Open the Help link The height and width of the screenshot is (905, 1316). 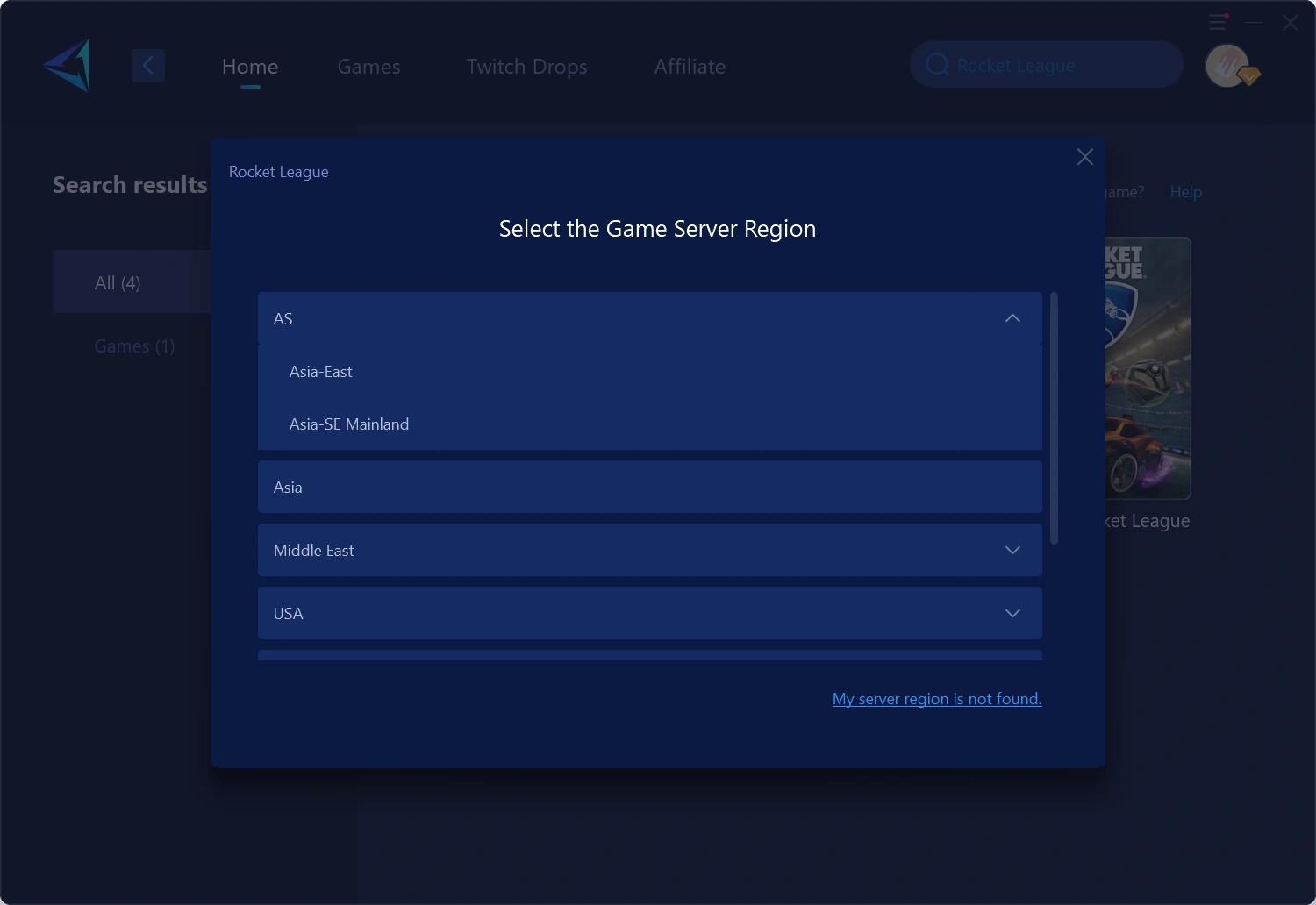pyautogui.click(x=1185, y=191)
